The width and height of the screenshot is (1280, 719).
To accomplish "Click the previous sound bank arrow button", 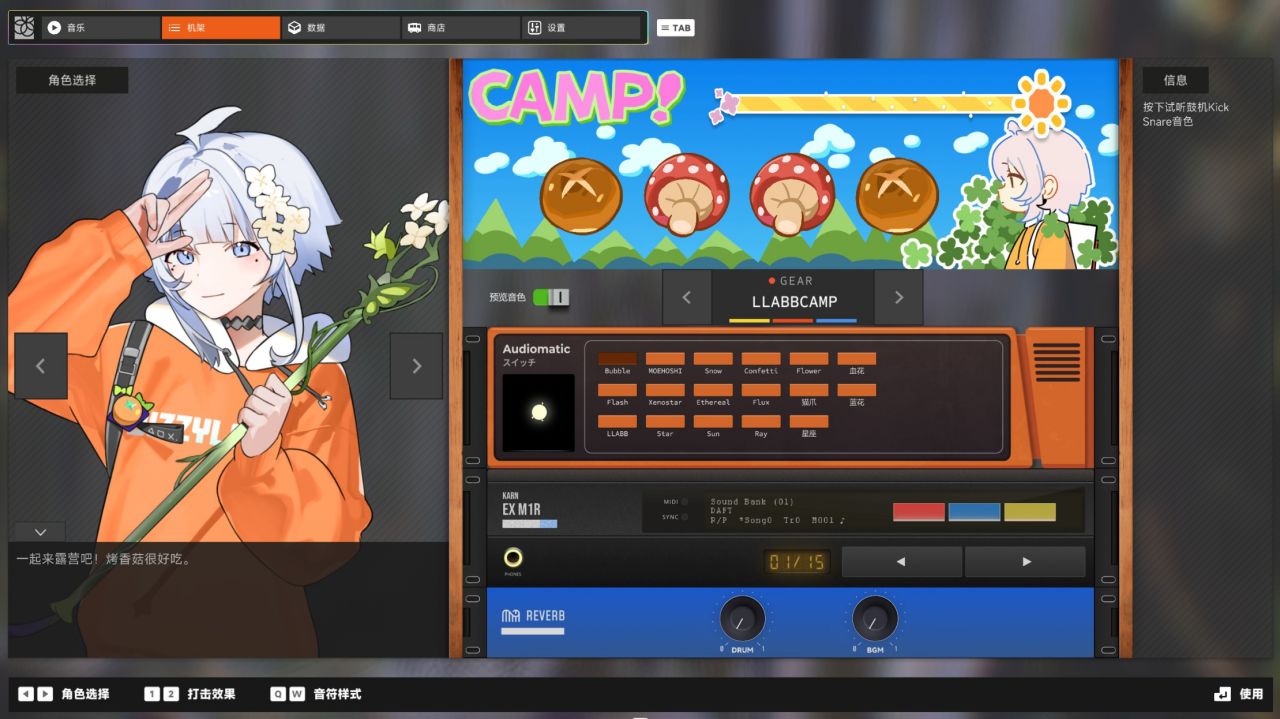I will pyautogui.click(x=901, y=562).
